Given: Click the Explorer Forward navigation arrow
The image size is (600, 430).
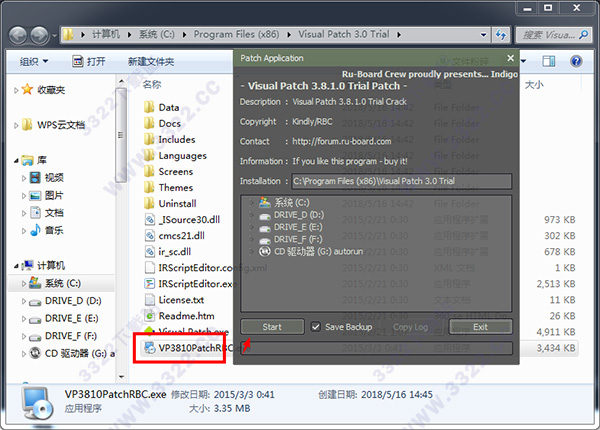Looking at the screenshot, I should [39, 36].
